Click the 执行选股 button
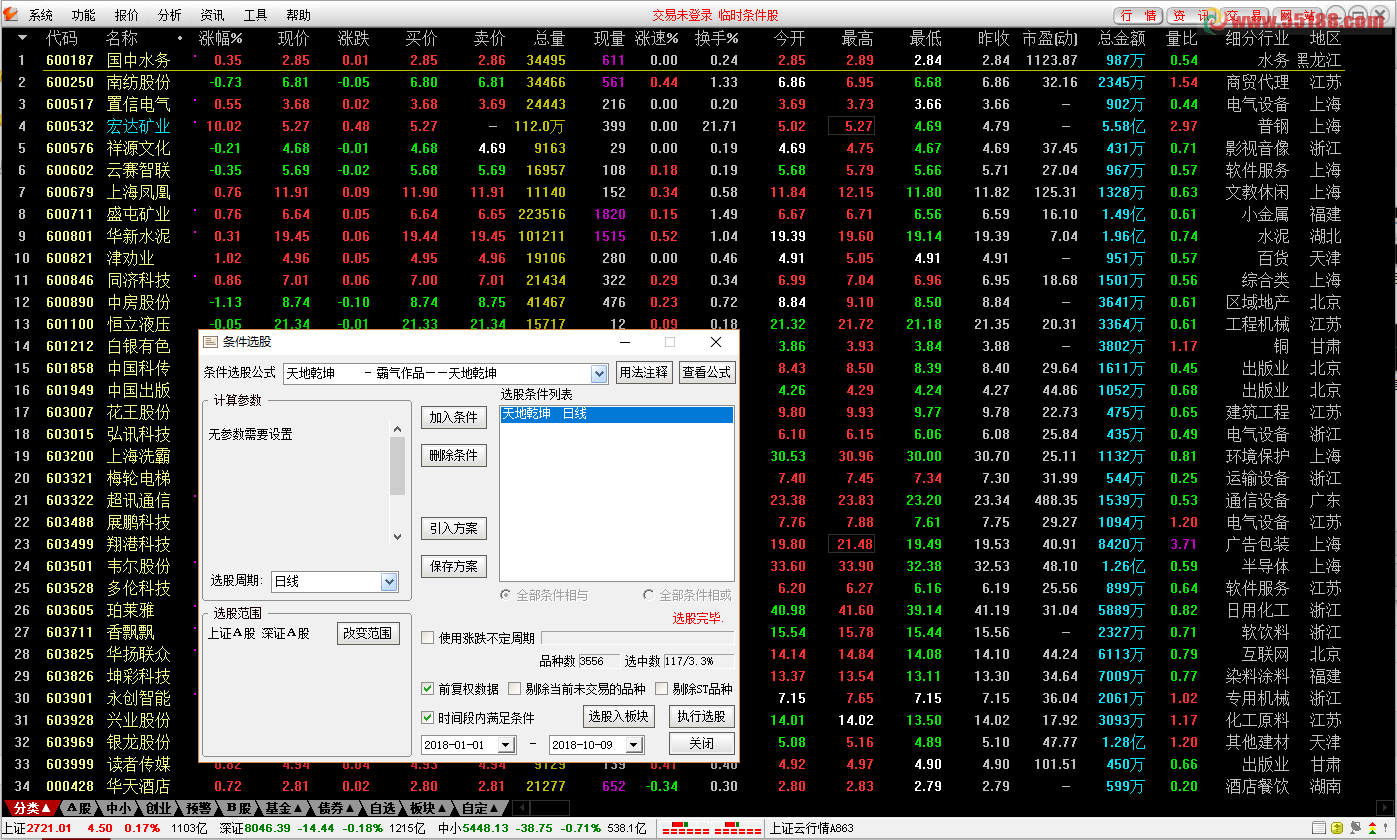This screenshot has height=840, width=1397. tap(702, 716)
